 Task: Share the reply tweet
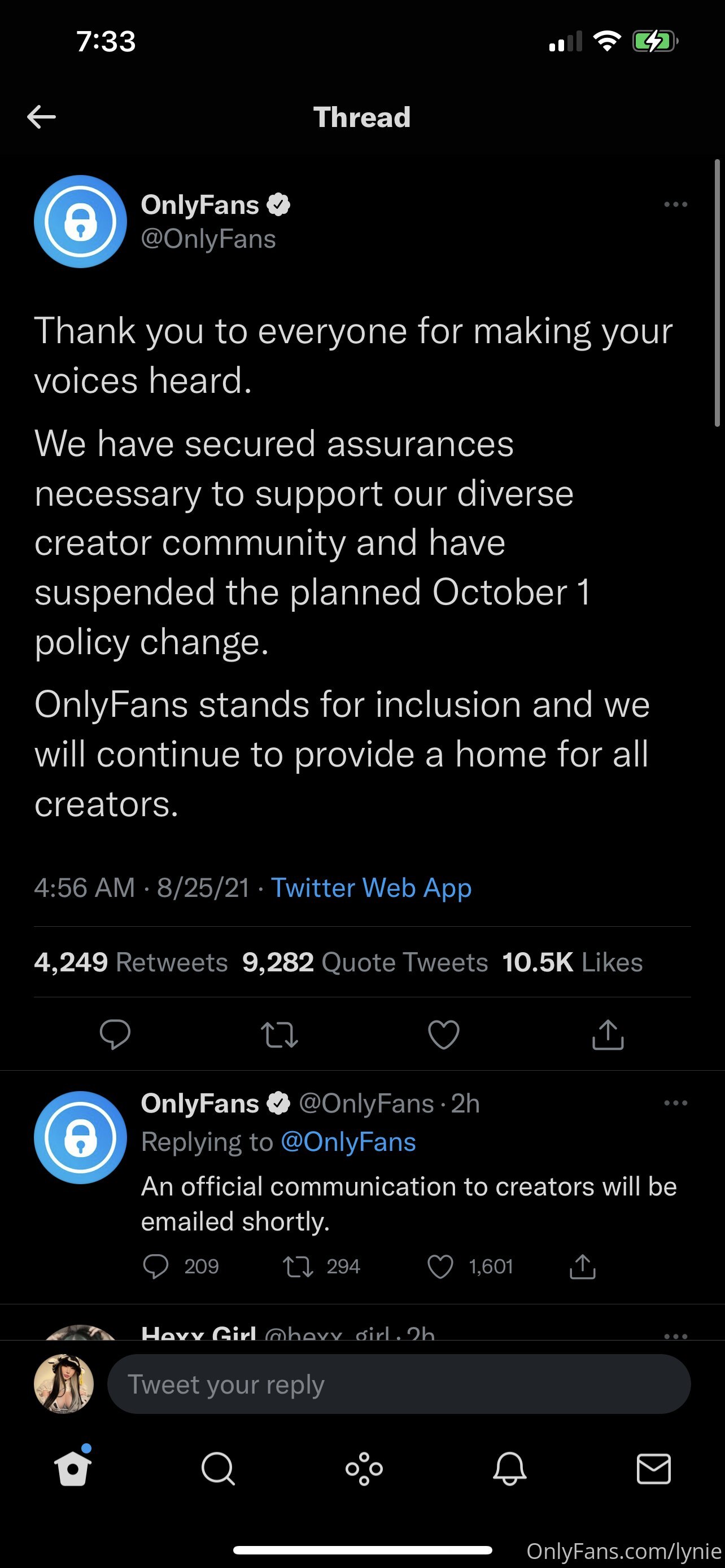[x=583, y=1267]
